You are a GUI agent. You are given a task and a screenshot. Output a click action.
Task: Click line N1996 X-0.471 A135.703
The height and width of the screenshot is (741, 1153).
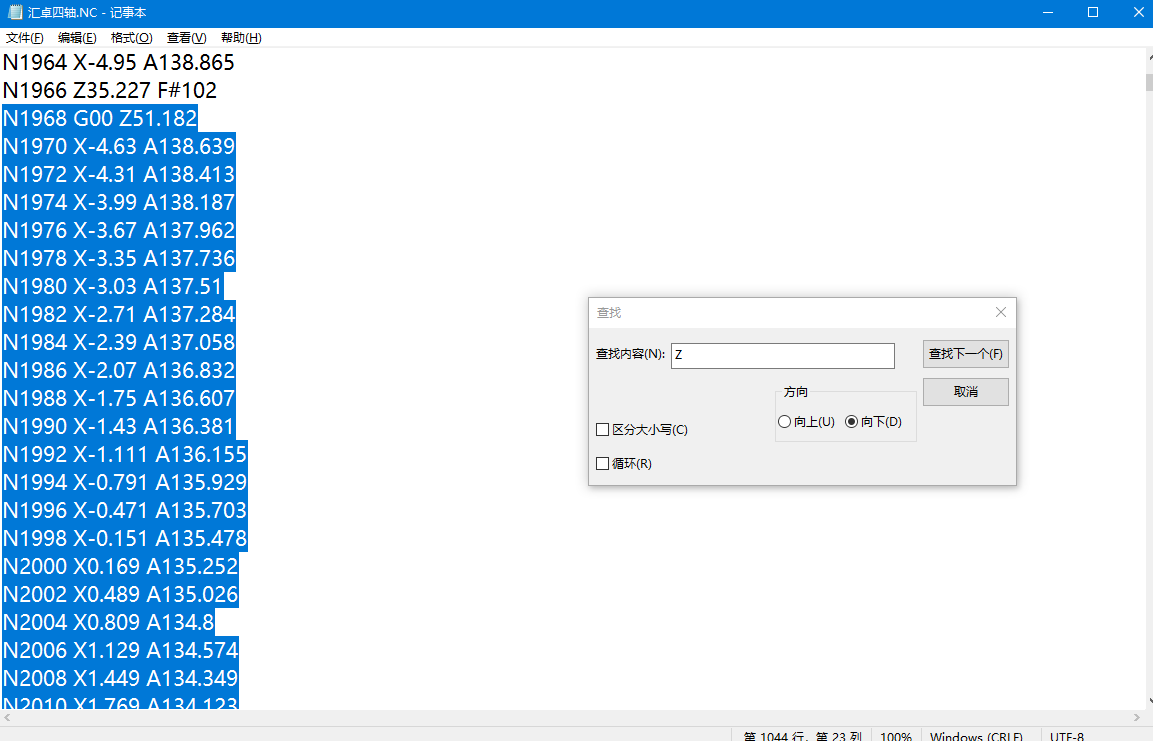point(125,510)
